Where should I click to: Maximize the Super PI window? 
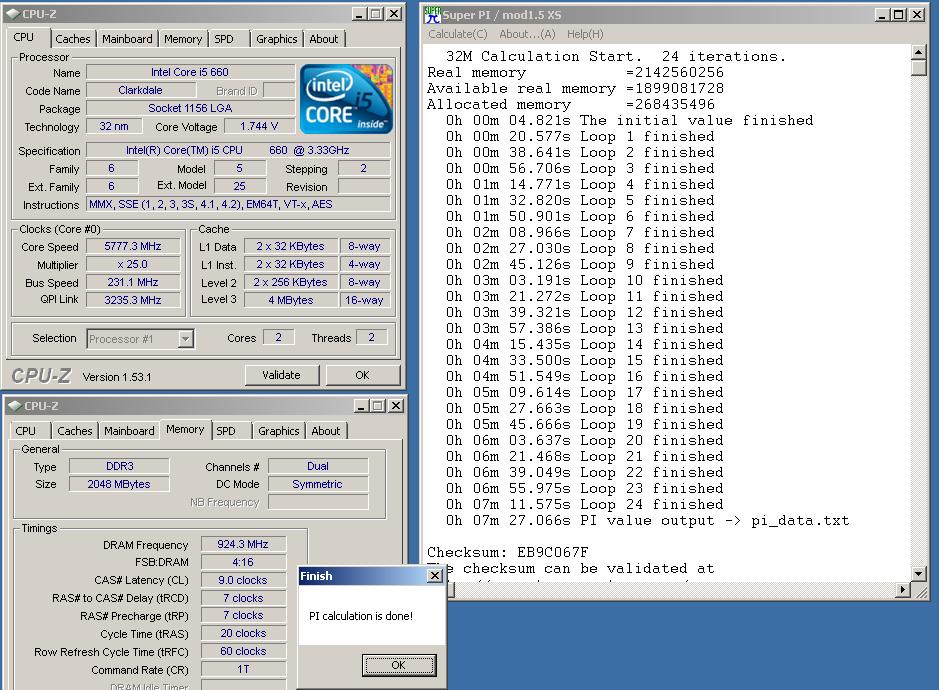[x=899, y=14]
